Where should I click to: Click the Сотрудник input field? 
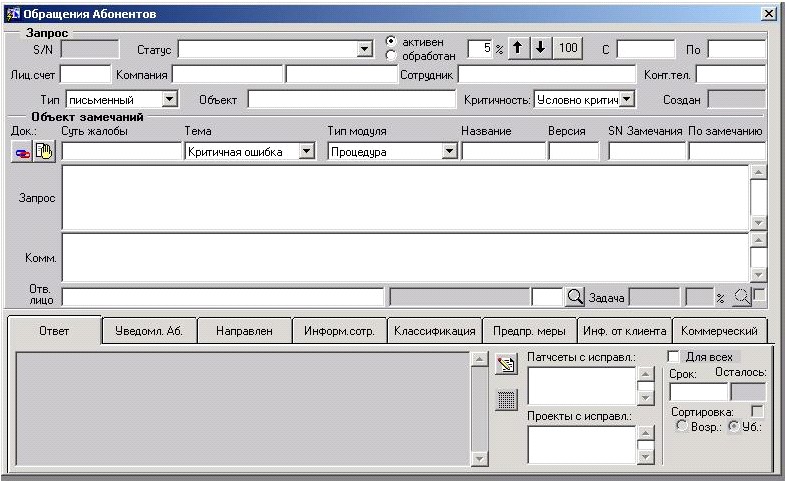547,74
